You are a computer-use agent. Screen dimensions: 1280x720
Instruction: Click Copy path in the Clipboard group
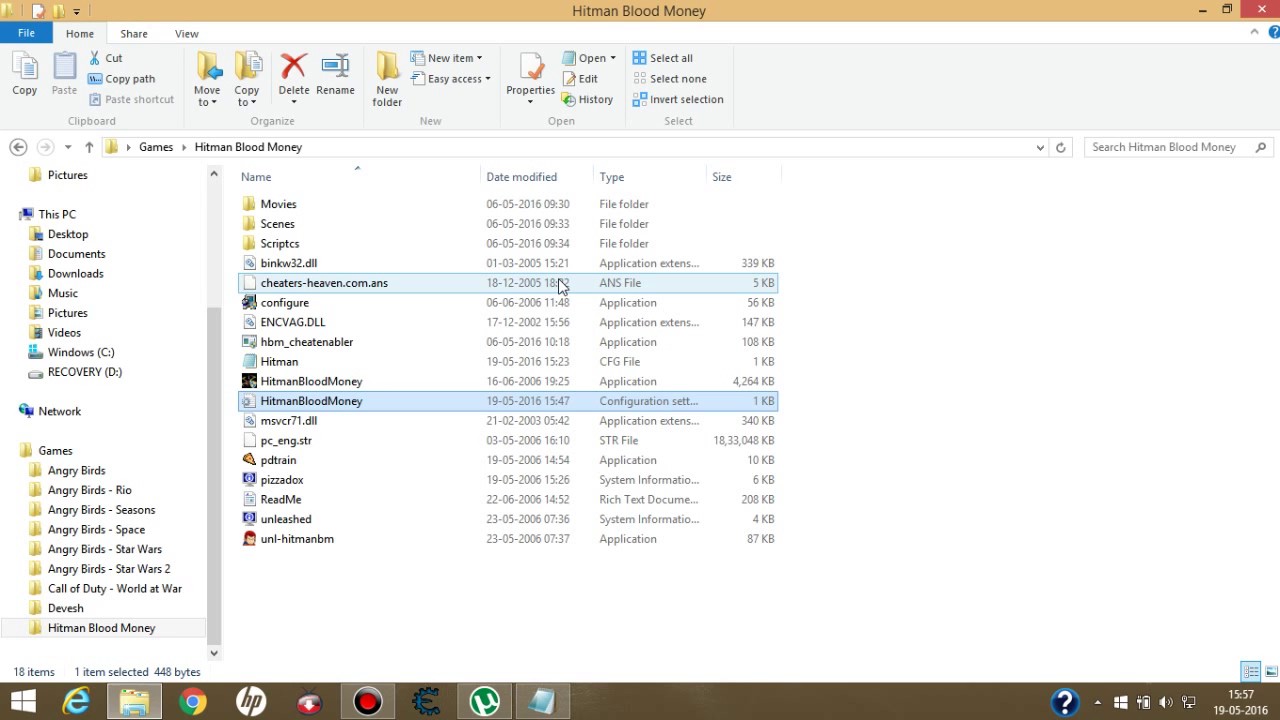(x=121, y=79)
